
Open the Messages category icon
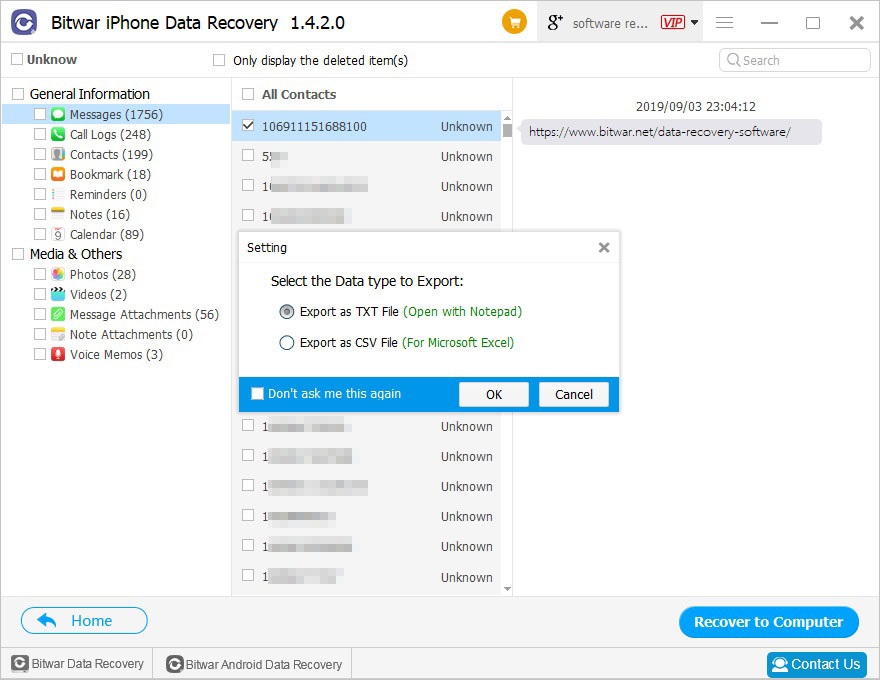tap(58, 114)
